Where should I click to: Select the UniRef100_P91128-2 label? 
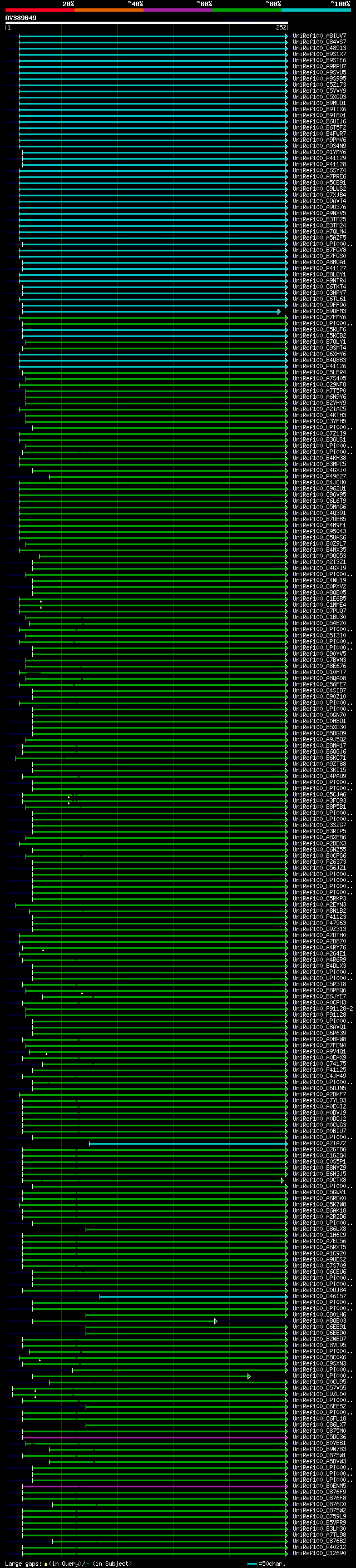coord(323,1008)
